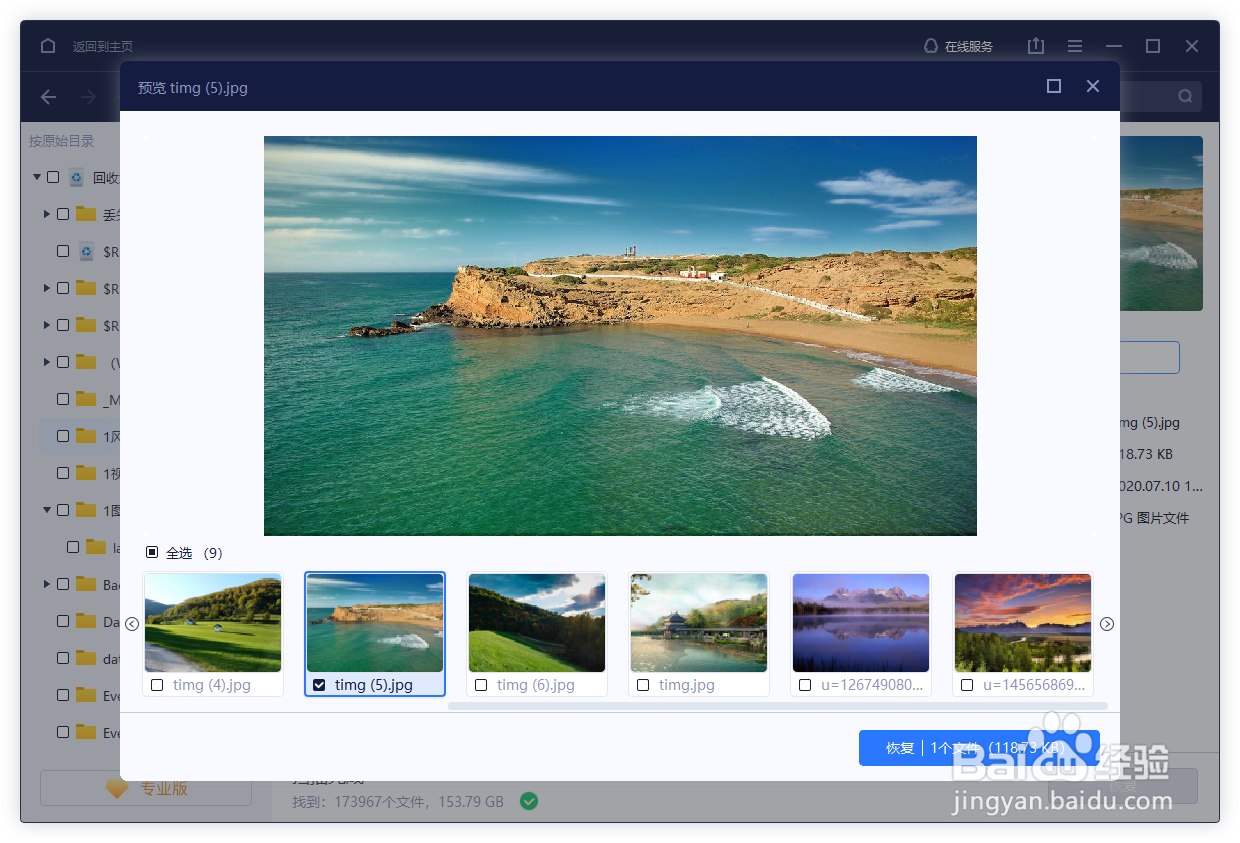Select the u=145656869 sunset thumbnail
This screenshot has width=1240, height=843.
(x=1023, y=623)
